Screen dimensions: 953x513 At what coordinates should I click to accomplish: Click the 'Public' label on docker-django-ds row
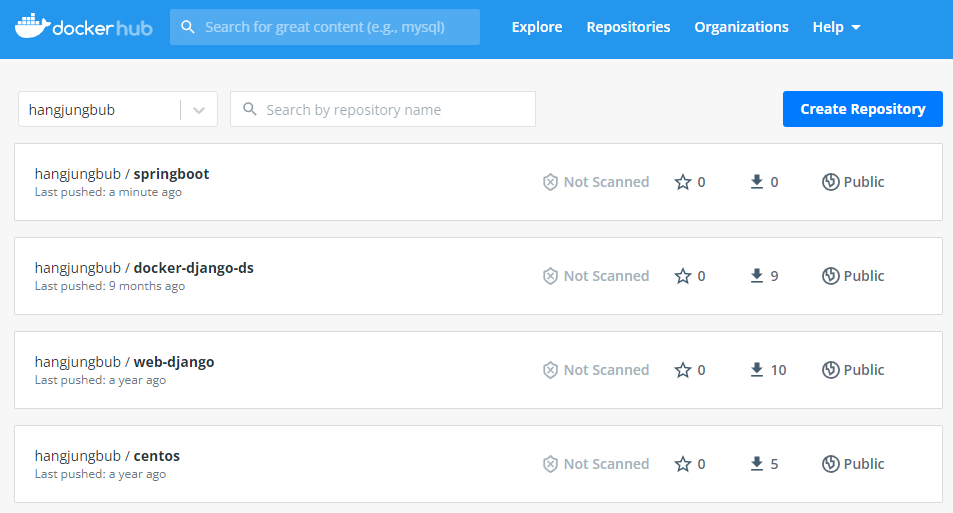[x=864, y=276]
